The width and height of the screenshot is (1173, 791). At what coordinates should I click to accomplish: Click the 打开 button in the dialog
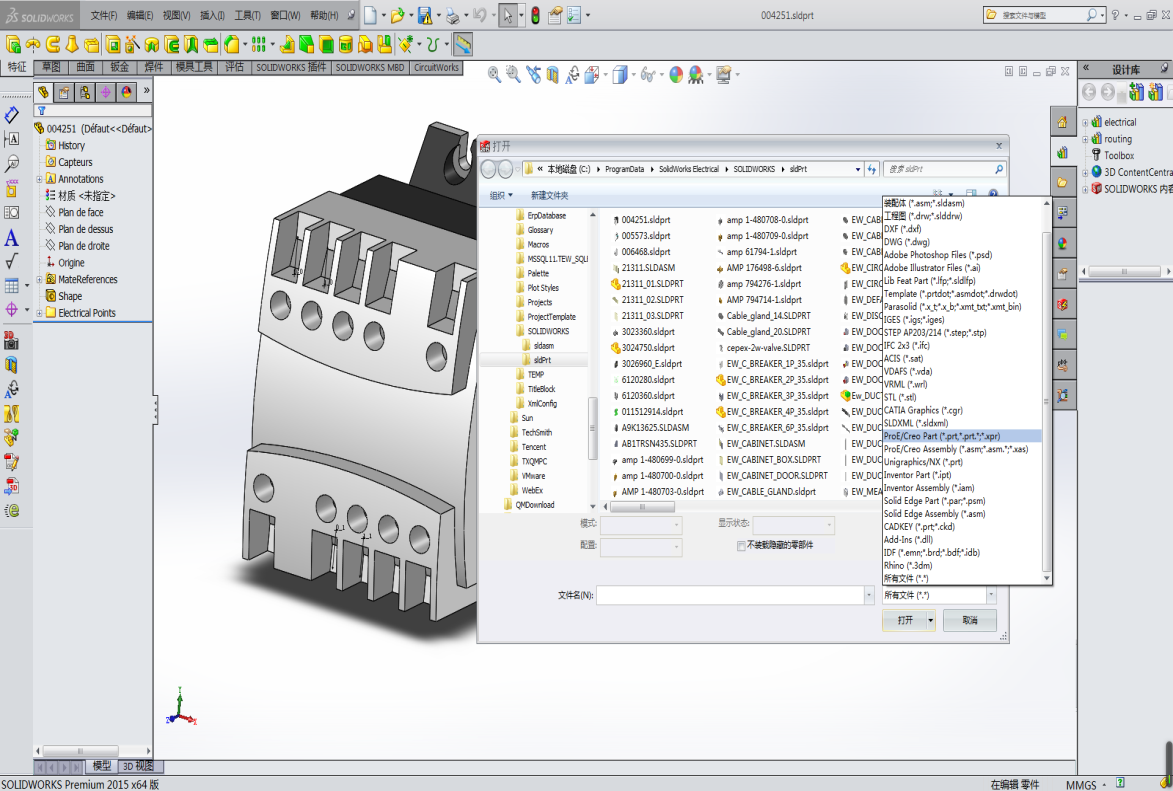[x=905, y=620]
